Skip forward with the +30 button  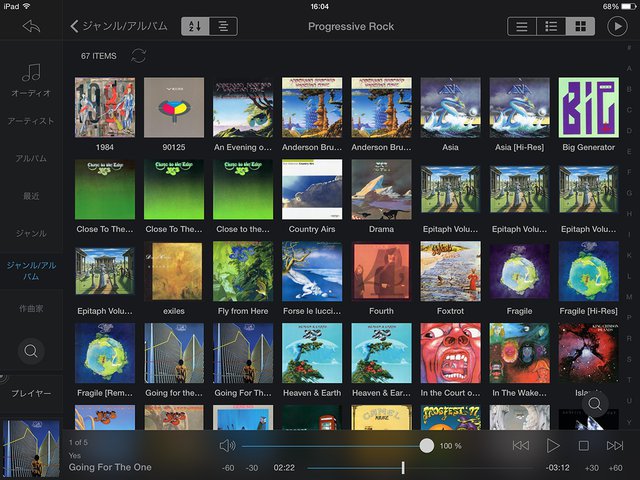point(592,468)
